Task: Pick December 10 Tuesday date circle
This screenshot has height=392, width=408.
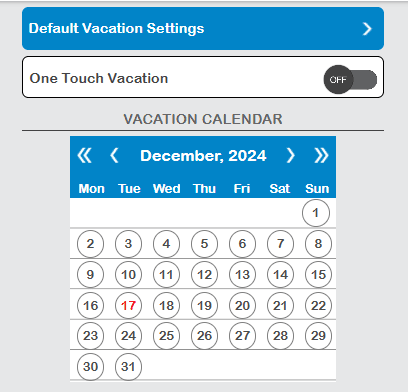Action: tap(128, 275)
